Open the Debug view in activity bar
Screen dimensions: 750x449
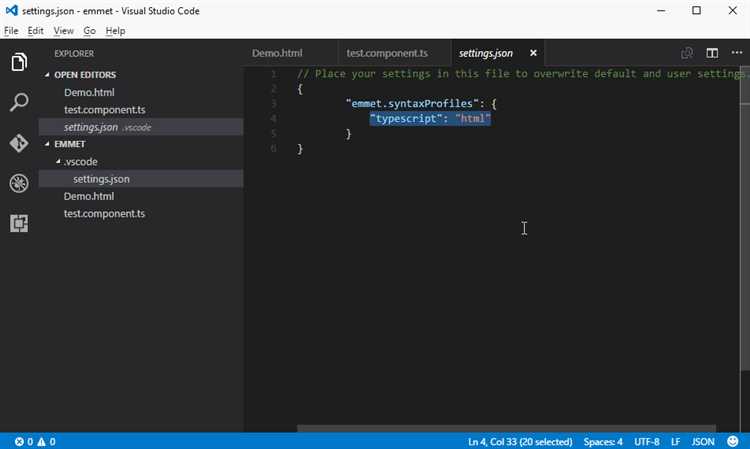click(x=19, y=183)
